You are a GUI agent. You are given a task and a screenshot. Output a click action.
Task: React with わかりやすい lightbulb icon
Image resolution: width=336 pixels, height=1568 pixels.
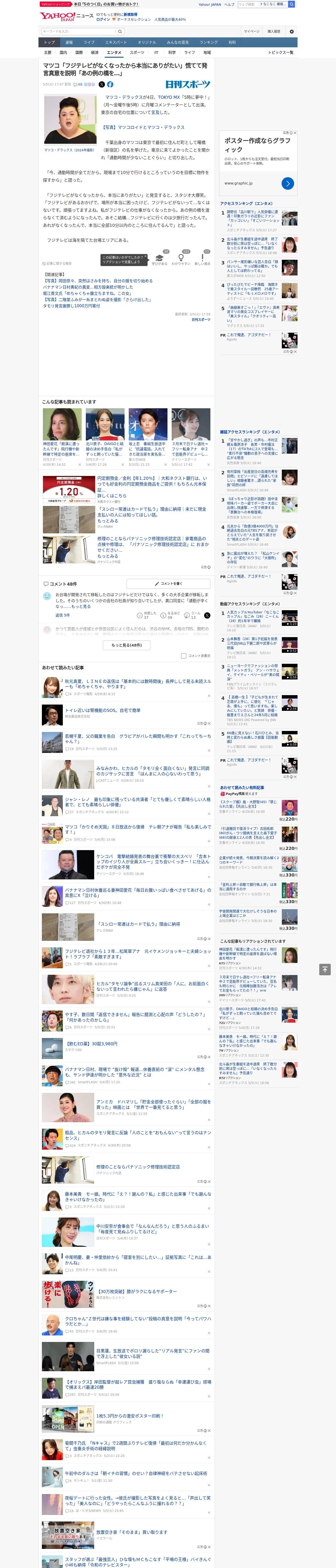(181, 258)
